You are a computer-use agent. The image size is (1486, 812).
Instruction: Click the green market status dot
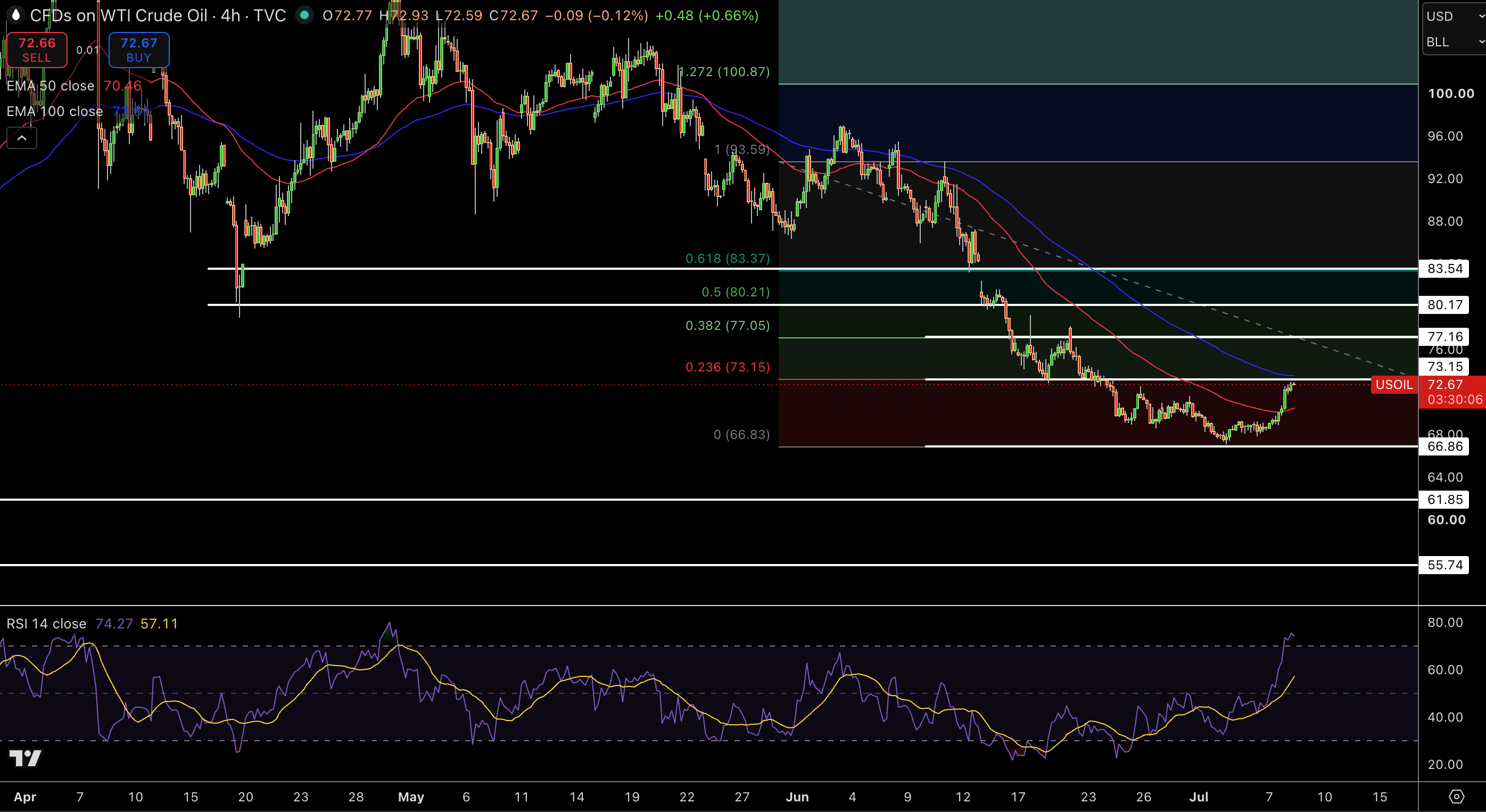point(304,15)
